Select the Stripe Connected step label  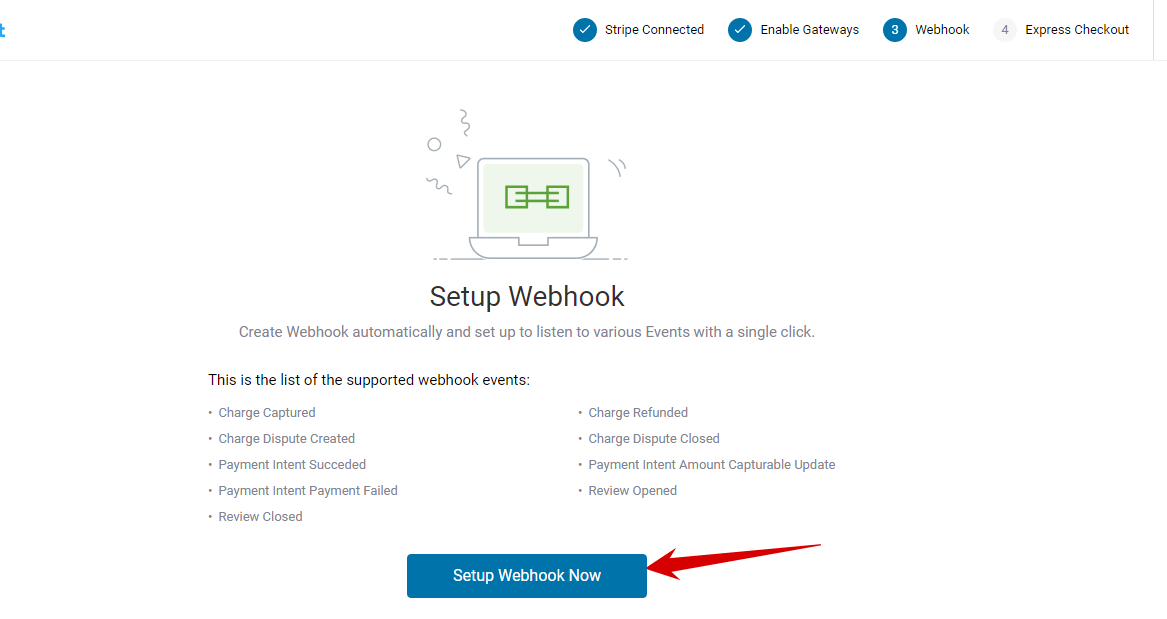point(654,30)
